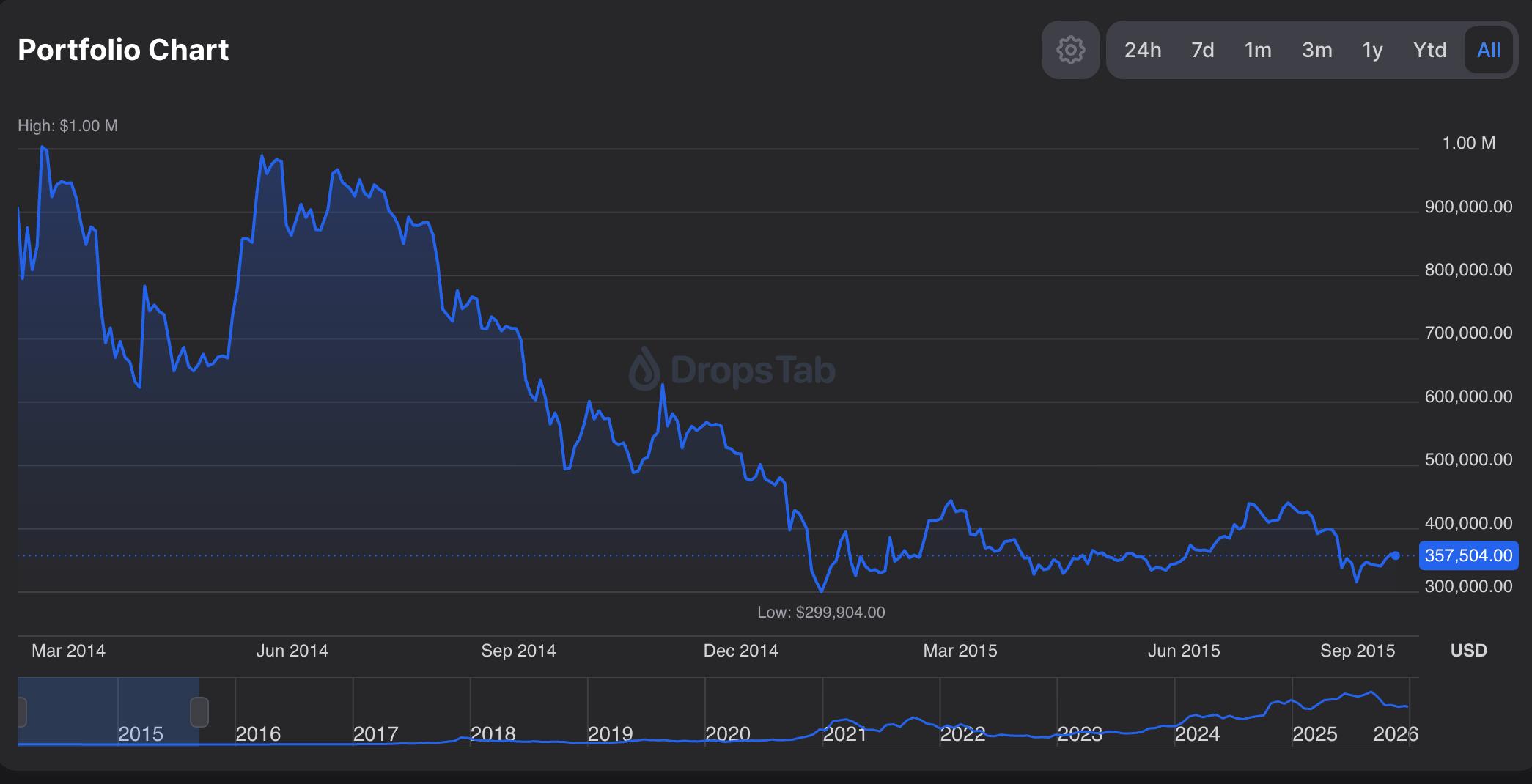Click the blue dot at the line's end
Screen dimensions: 1532x784
pos(1395,556)
